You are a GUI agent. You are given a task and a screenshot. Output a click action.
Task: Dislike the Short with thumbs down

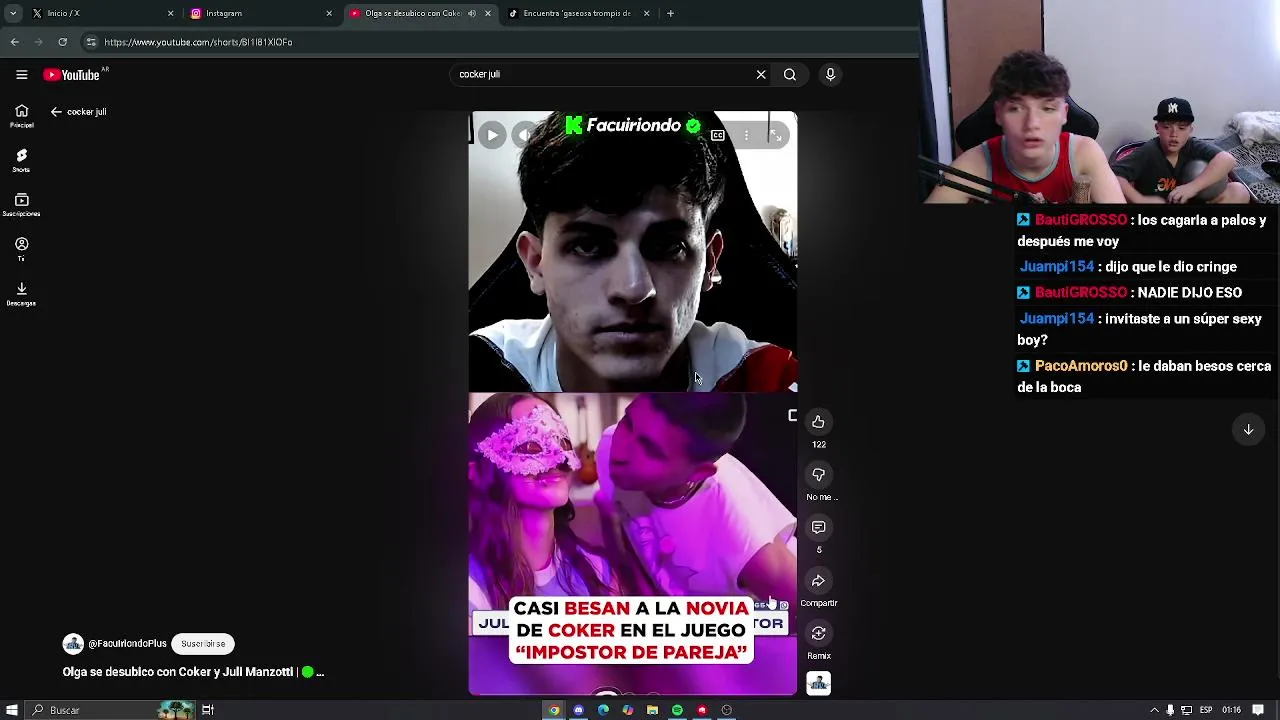click(x=818, y=475)
